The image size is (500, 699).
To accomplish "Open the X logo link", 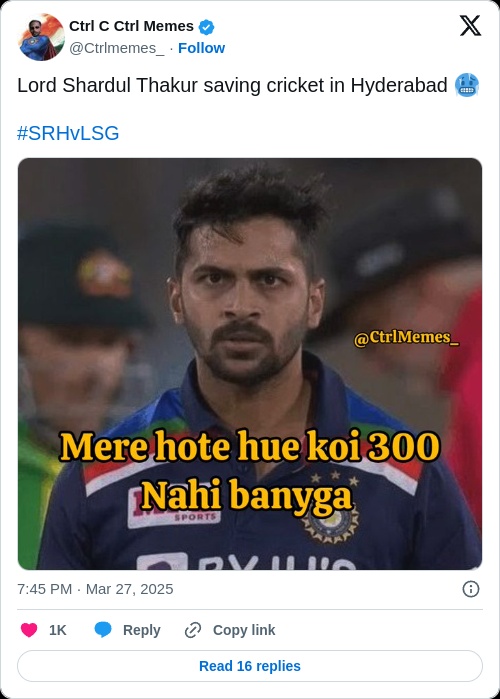I will [470, 25].
